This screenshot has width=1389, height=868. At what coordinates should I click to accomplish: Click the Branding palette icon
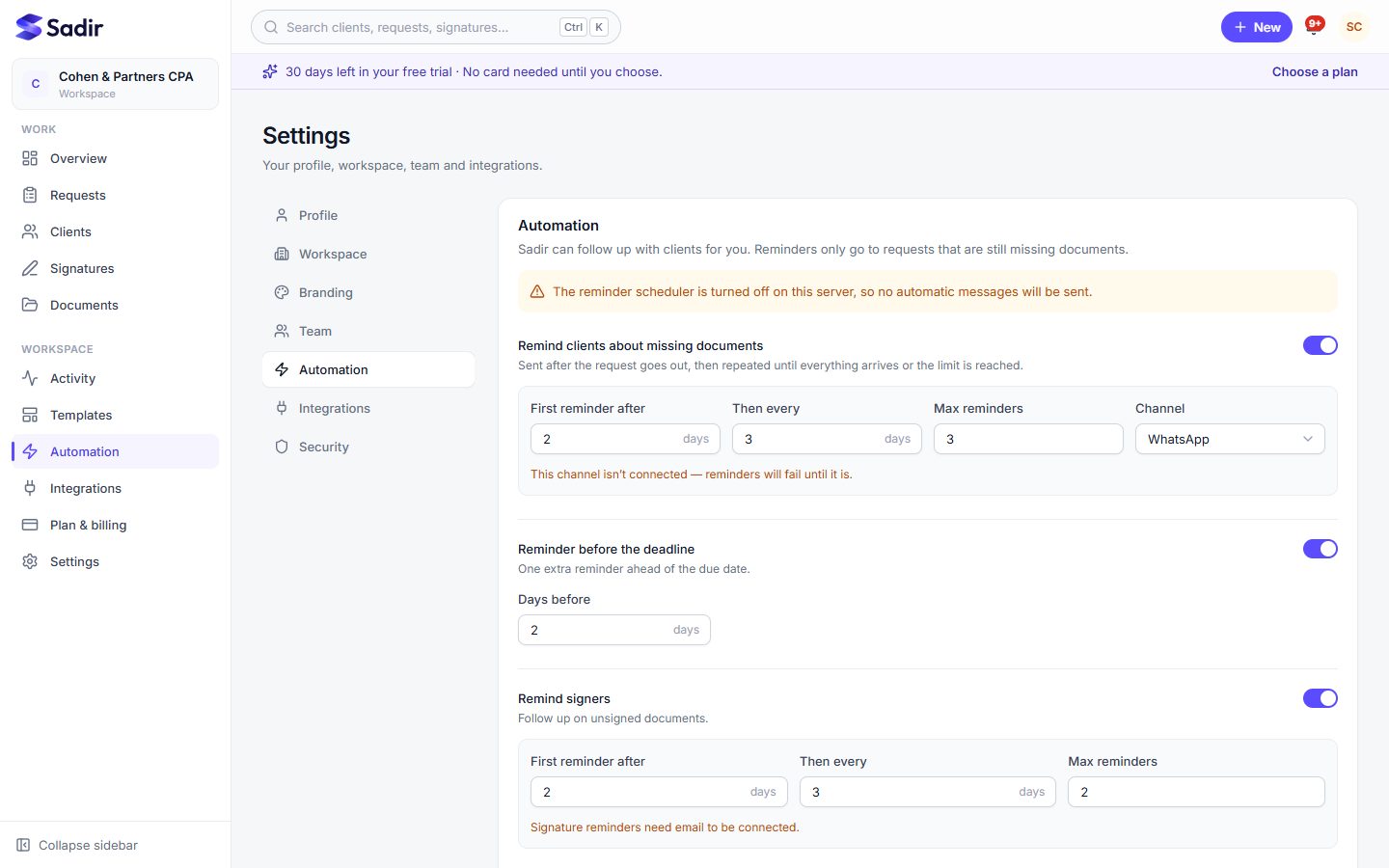coord(282,292)
